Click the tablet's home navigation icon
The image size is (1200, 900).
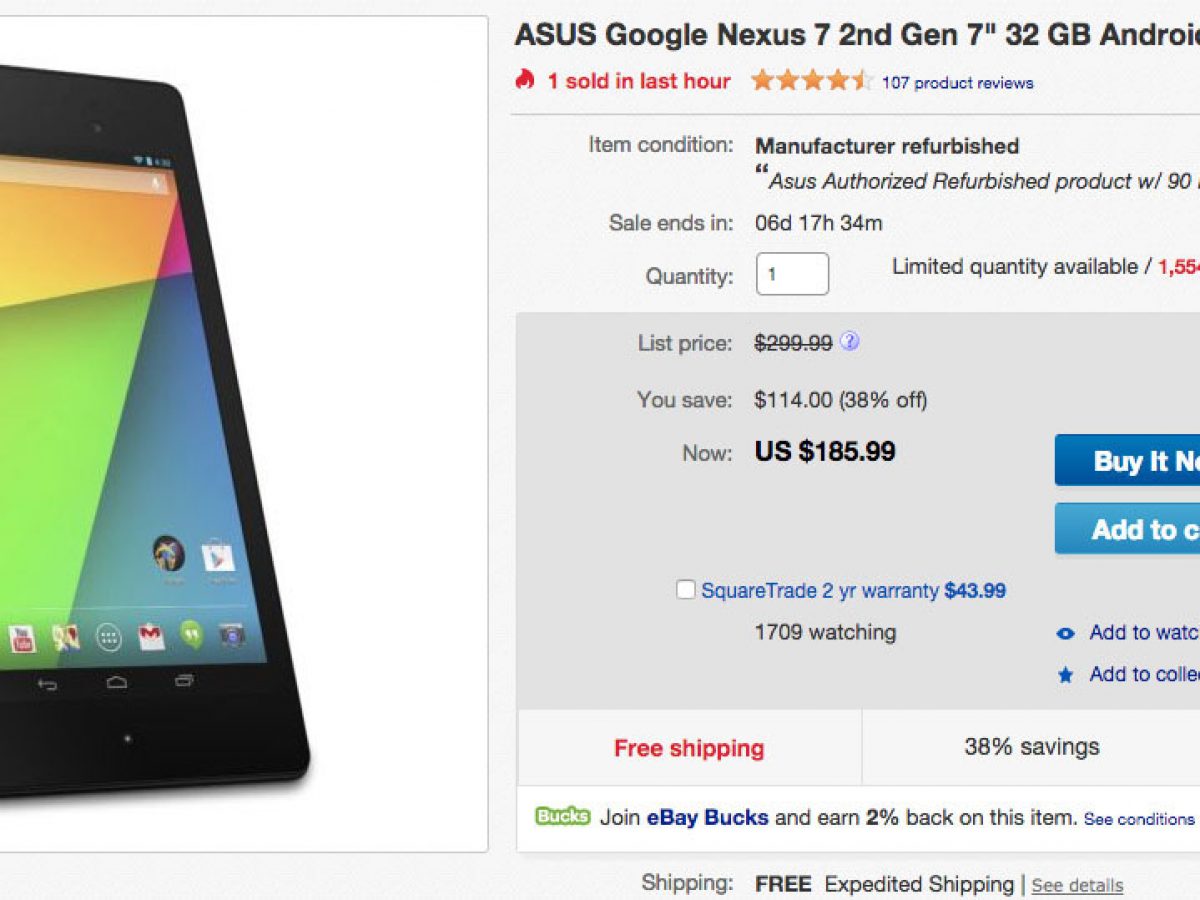[x=117, y=683]
